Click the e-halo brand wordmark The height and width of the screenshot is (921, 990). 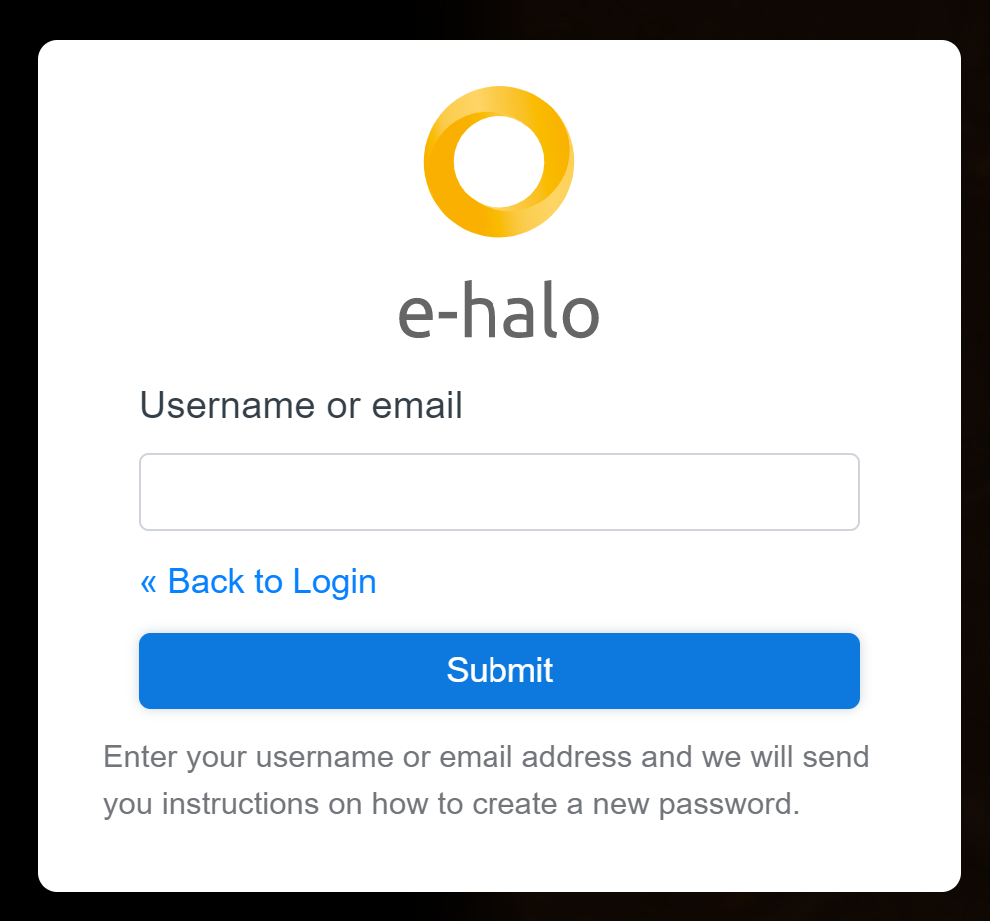(x=499, y=312)
